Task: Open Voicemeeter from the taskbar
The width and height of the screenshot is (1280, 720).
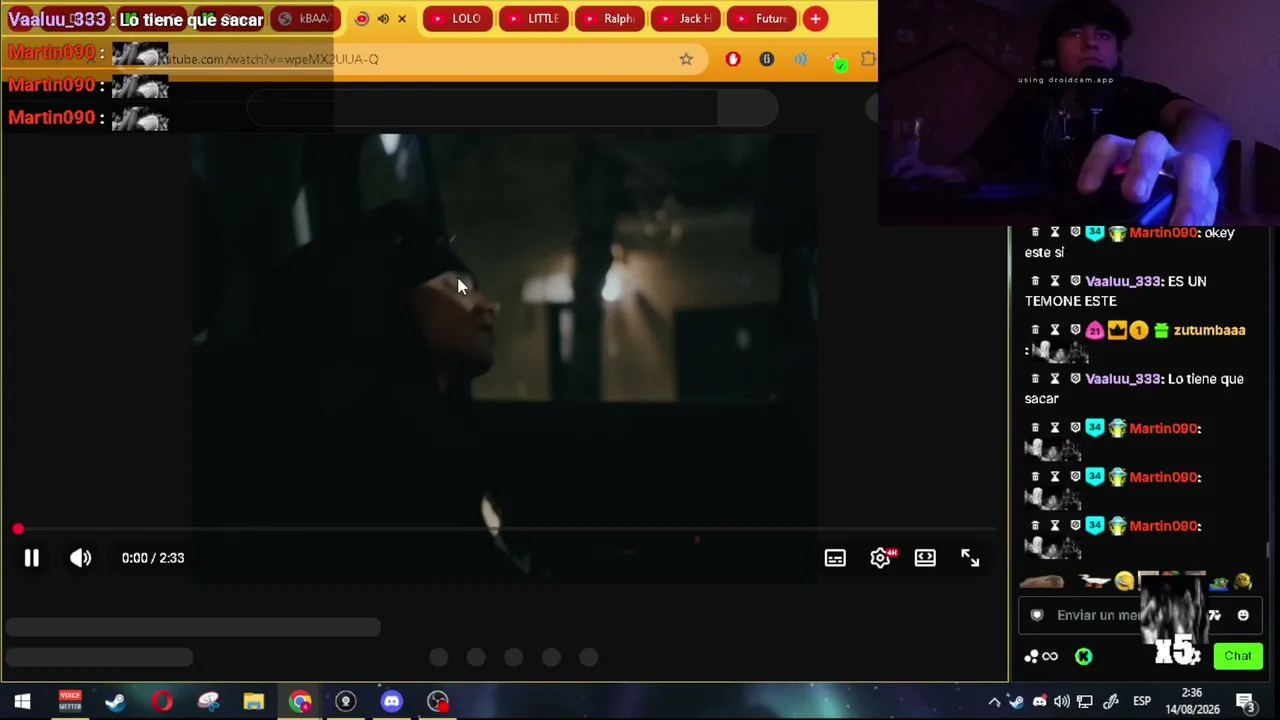Action: 69,701
